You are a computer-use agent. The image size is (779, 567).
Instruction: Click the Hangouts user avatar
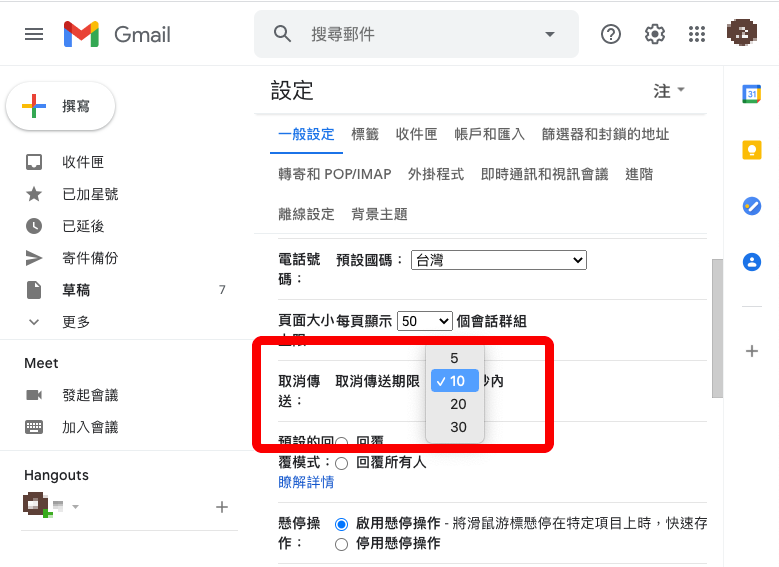point(37,505)
